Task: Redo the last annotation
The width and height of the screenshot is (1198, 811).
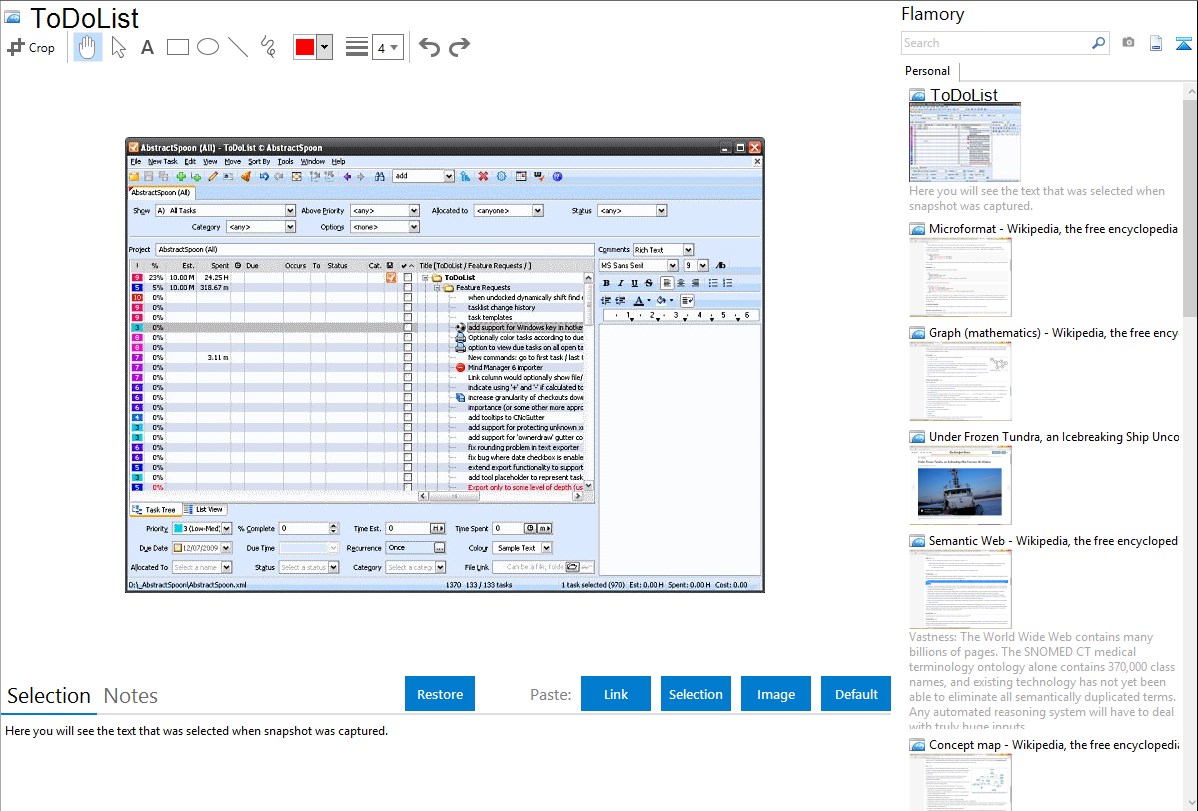Action: pos(459,47)
